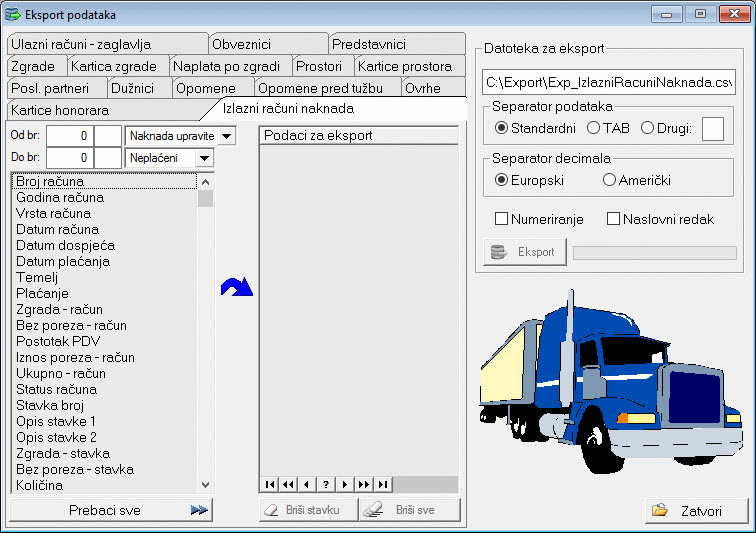The image size is (756, 533).
Task: Expand the Neplaćeni status dropdown
Action: tap(204, 158)
